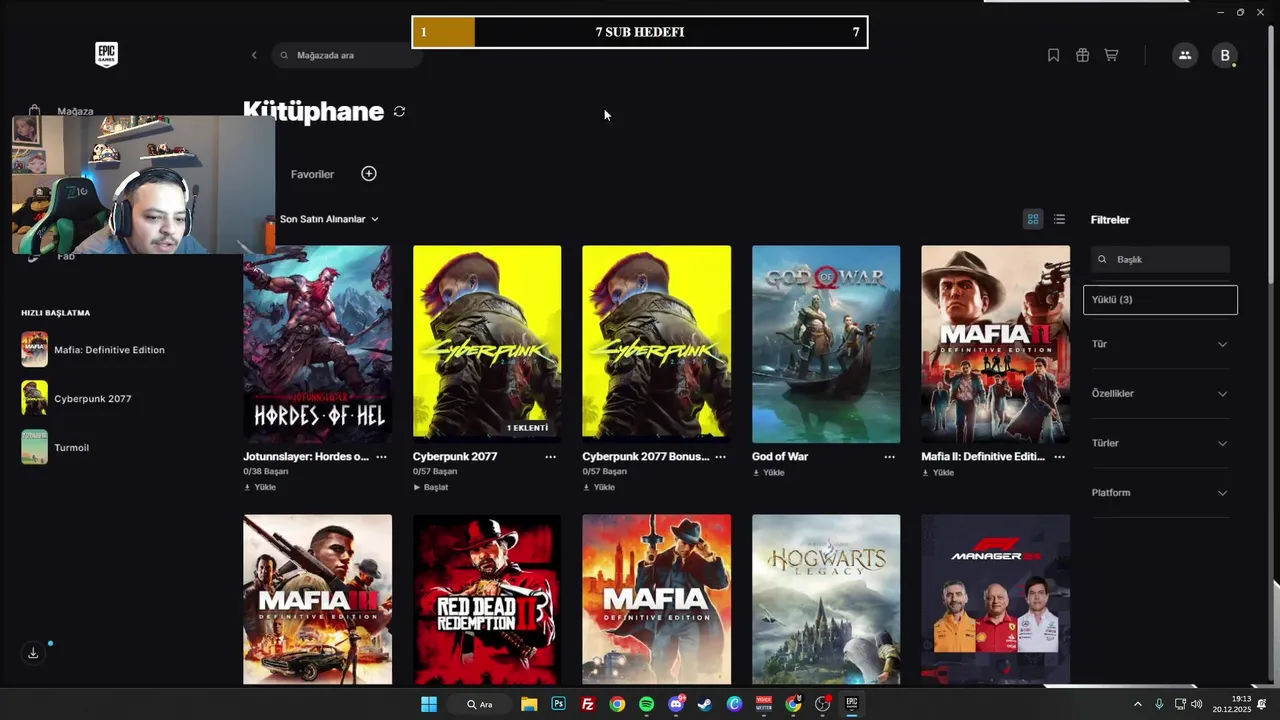Click the Epic Games logo

point(106,55)
